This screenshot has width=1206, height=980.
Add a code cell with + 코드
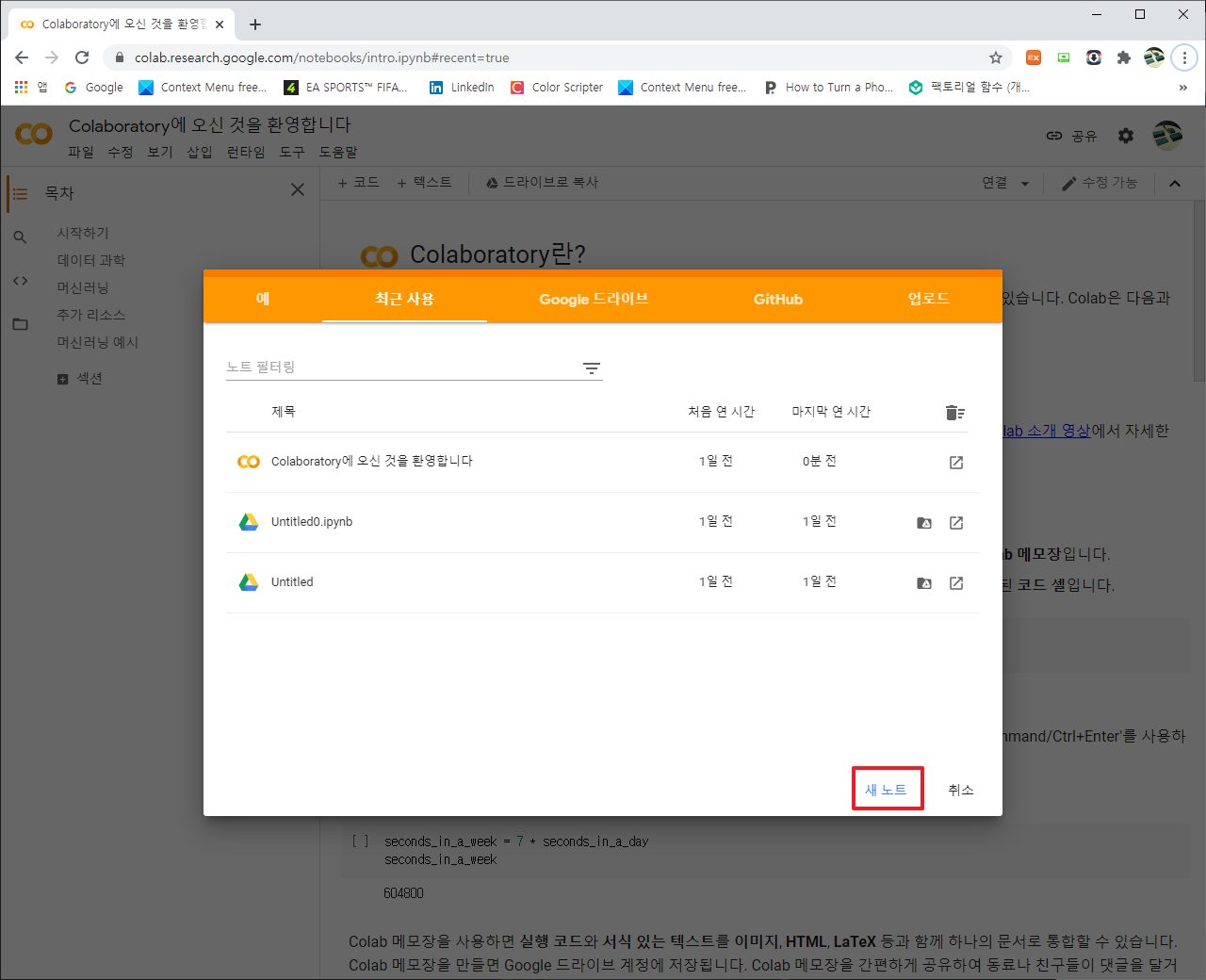point(358,182)
